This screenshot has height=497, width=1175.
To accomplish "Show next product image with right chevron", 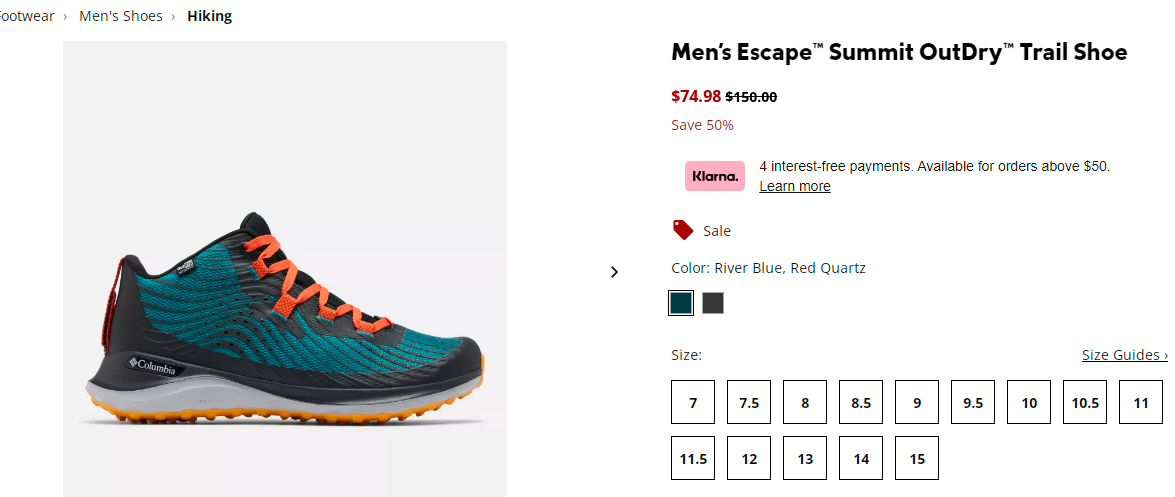I will pos(614,271).
